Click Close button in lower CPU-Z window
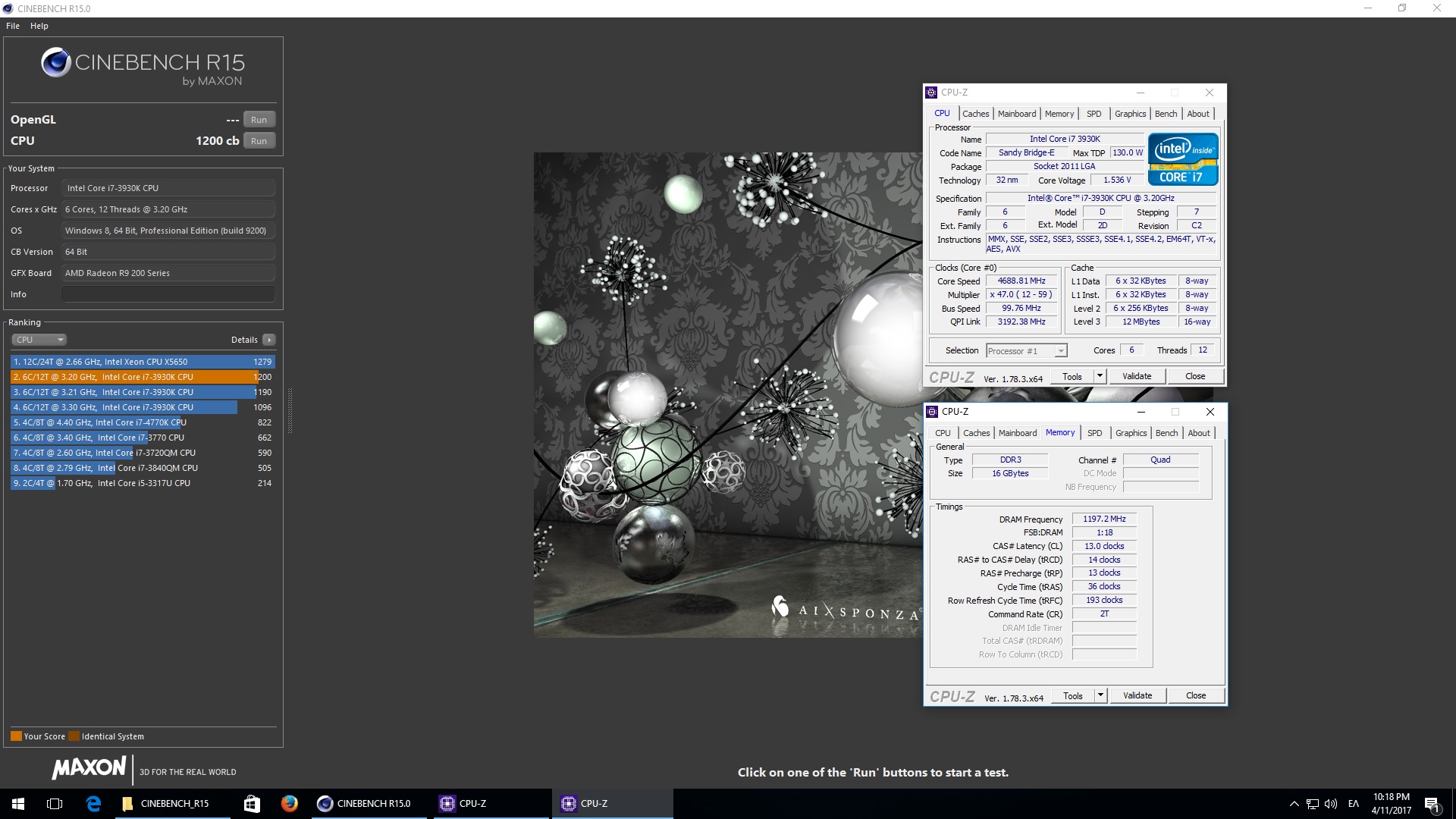Screen dimensions: 1456x819 click(1196, 696)
